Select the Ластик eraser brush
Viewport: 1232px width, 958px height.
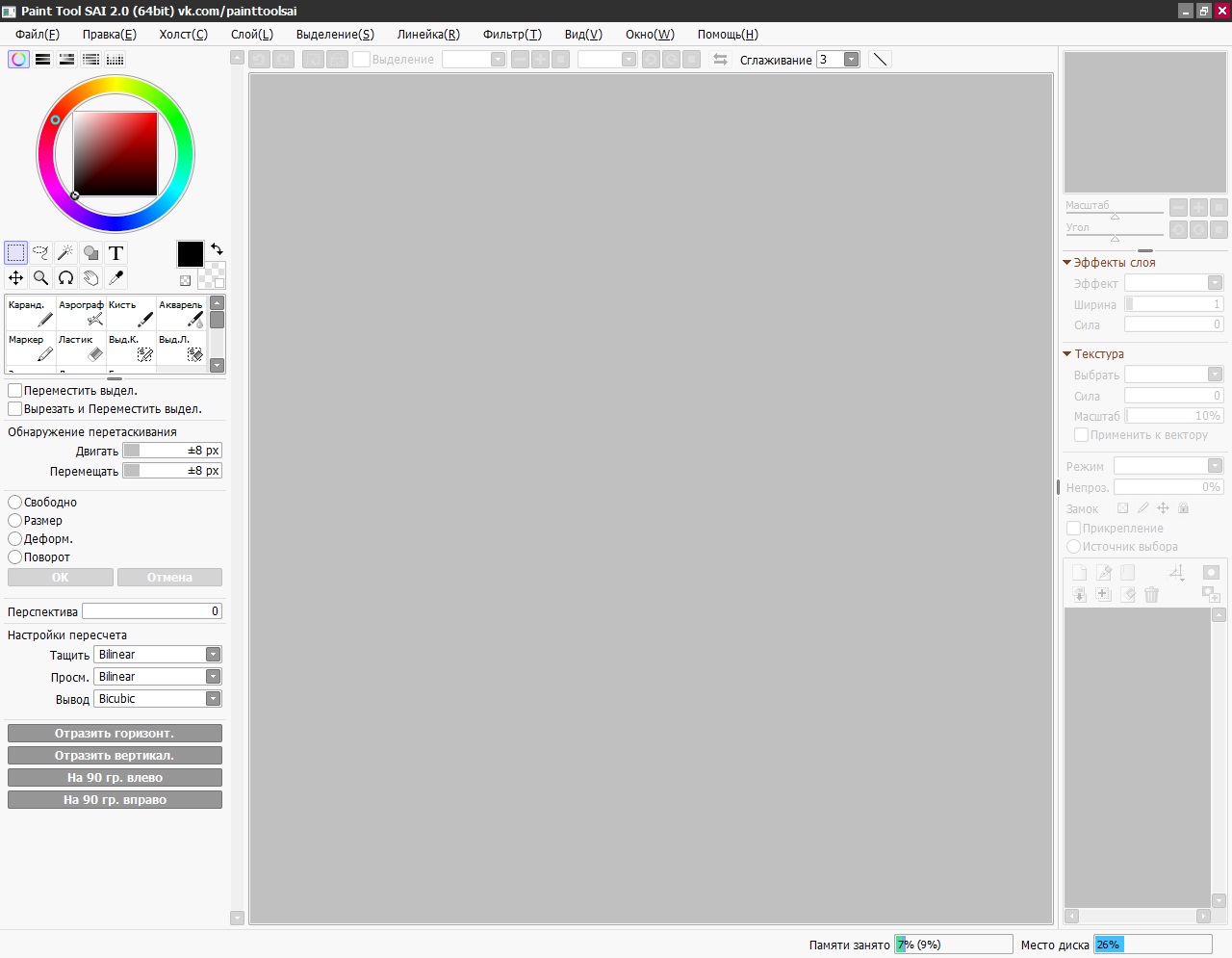coord(81,349)
